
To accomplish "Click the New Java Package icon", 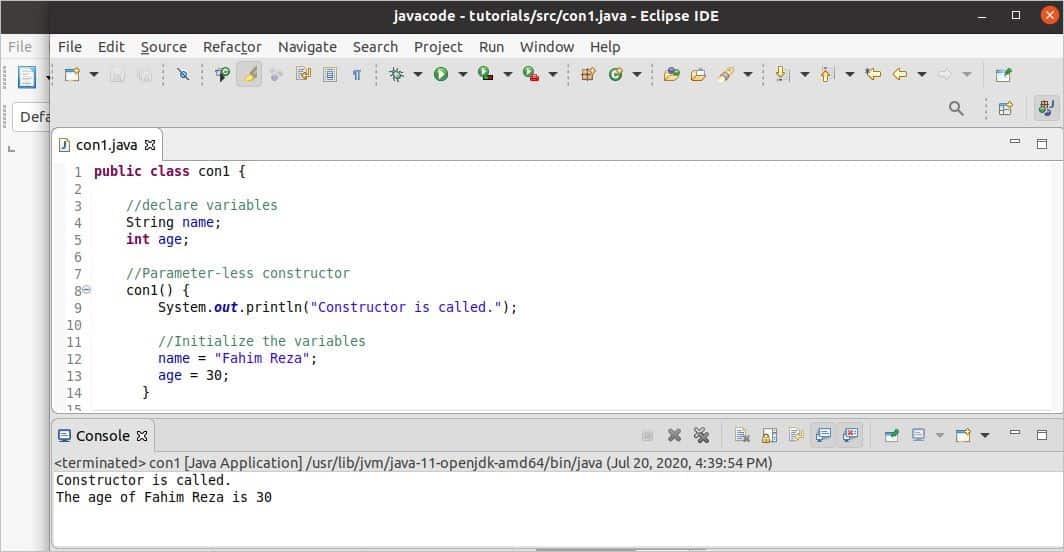I will [x=588, y=75].
